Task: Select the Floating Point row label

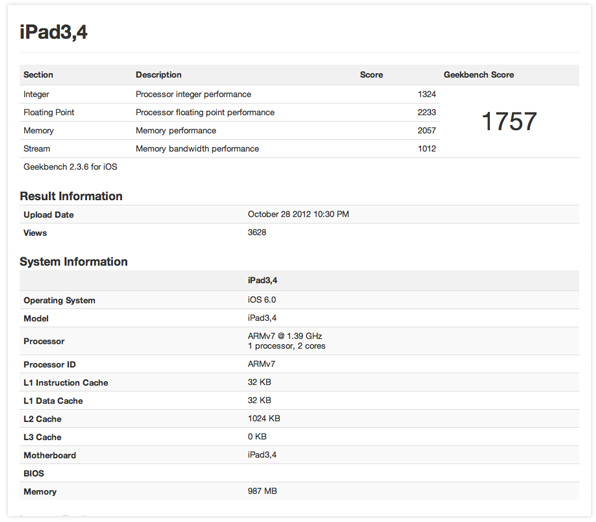Action: (49, 112)
